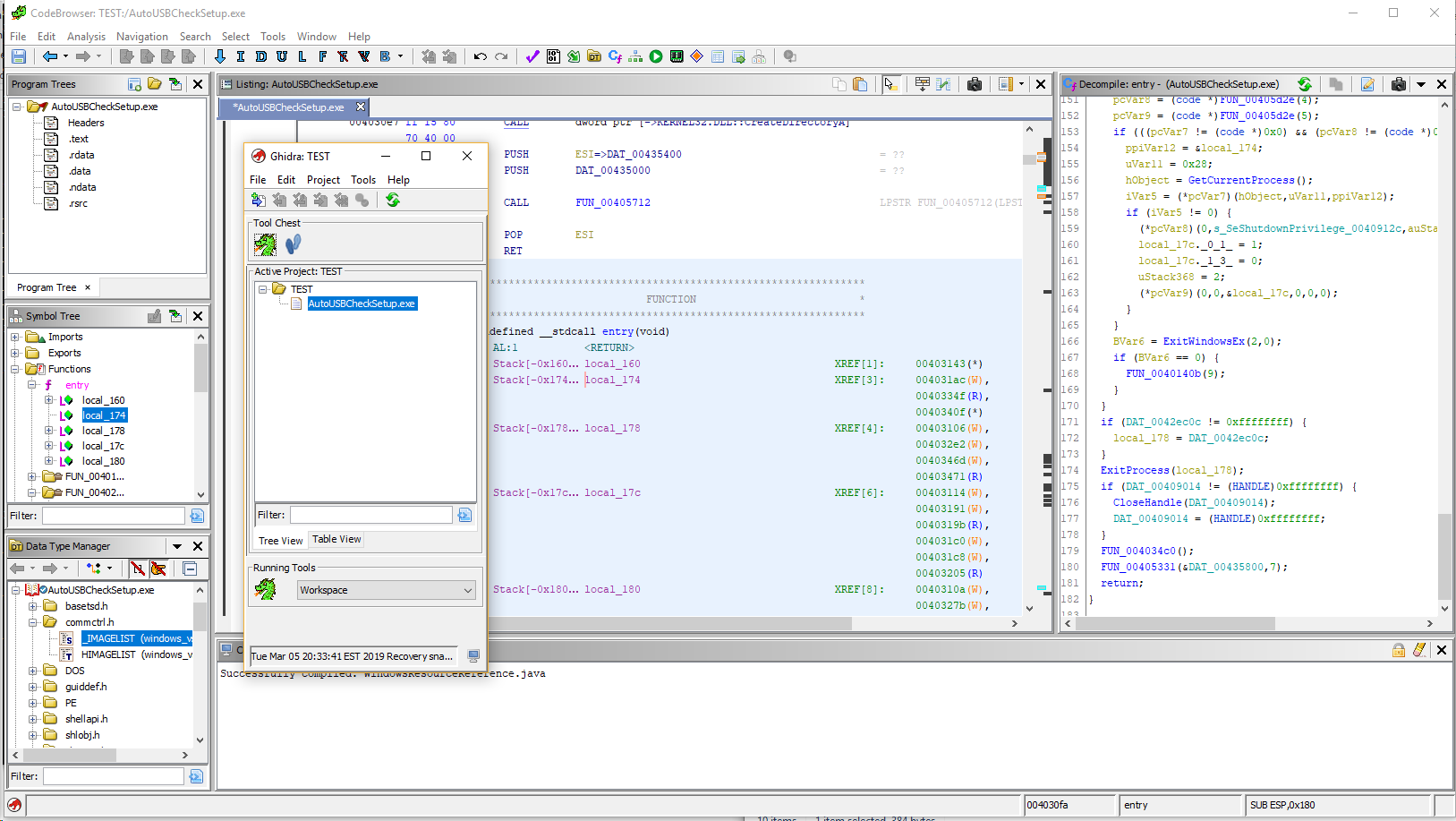
Task: Open the back navigation history dropdown arrow
Action: [65, 56]
